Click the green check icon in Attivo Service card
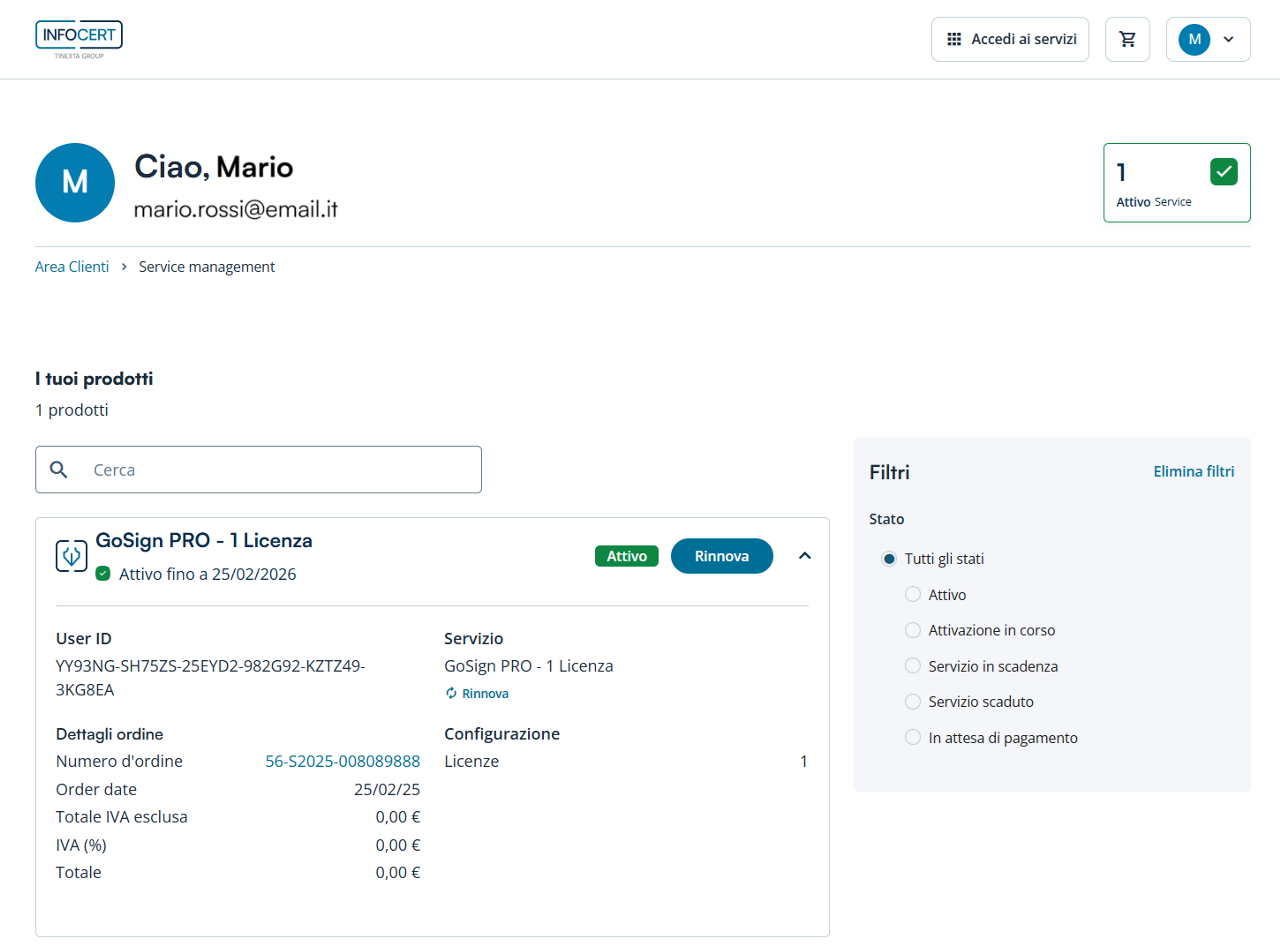The height and width of the screenshot is (946, 1280). point(1223,172)
